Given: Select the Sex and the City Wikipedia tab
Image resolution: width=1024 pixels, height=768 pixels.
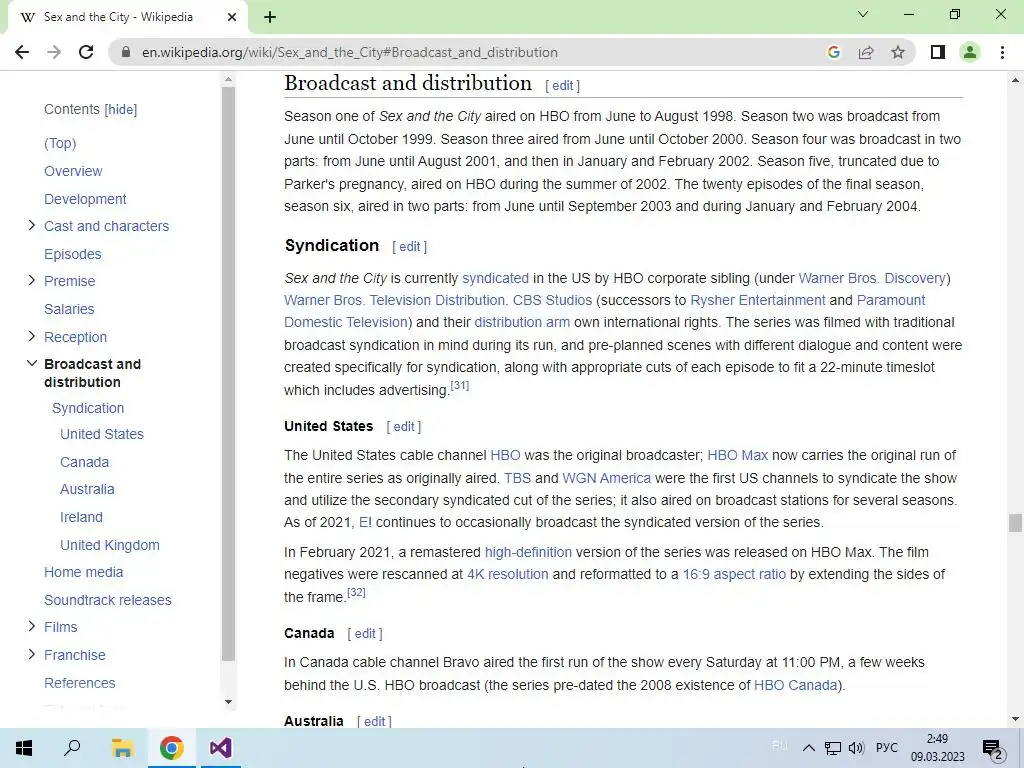Looking at the screenshot, I should click(x=127, y=18).
